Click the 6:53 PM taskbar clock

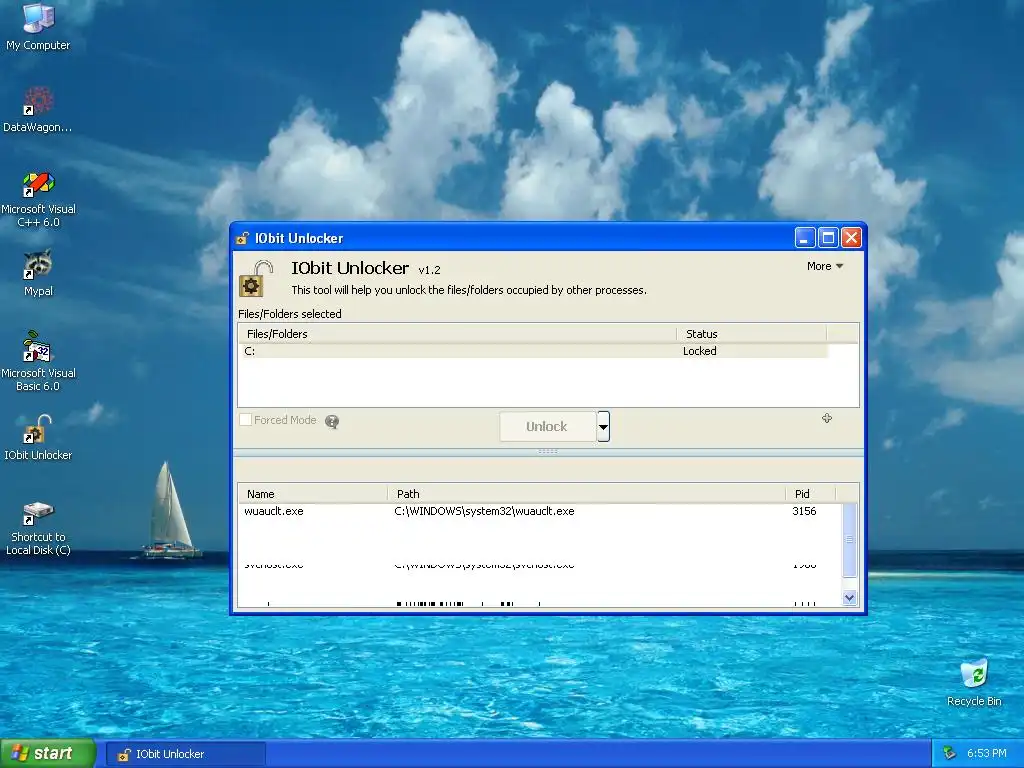(987, 754)
